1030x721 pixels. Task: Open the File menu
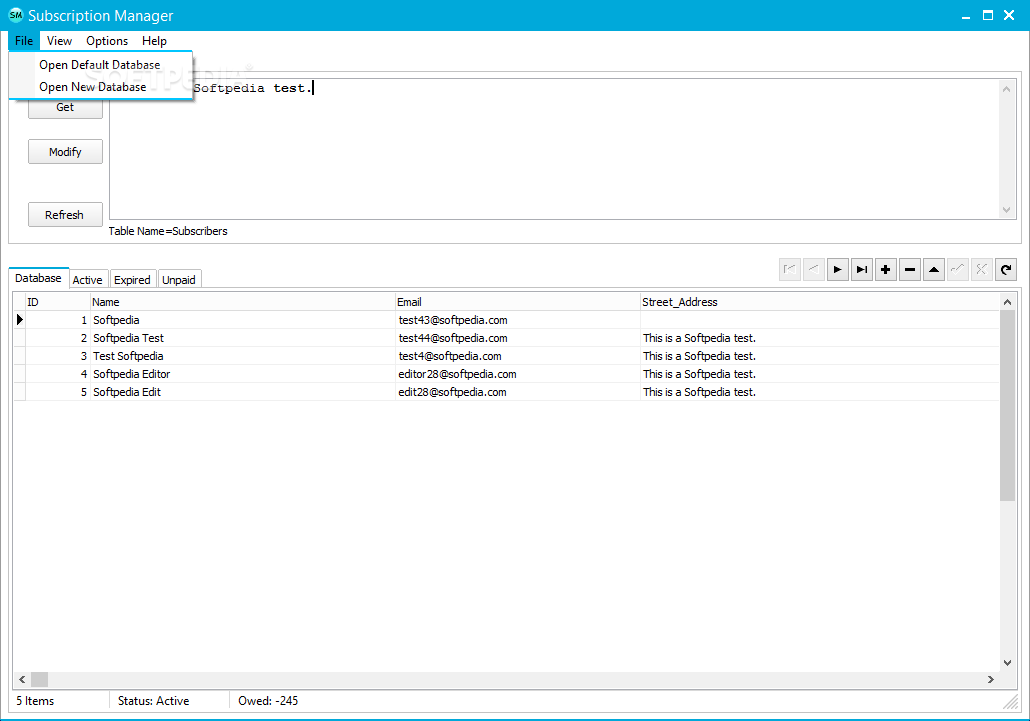click(24, 41)
